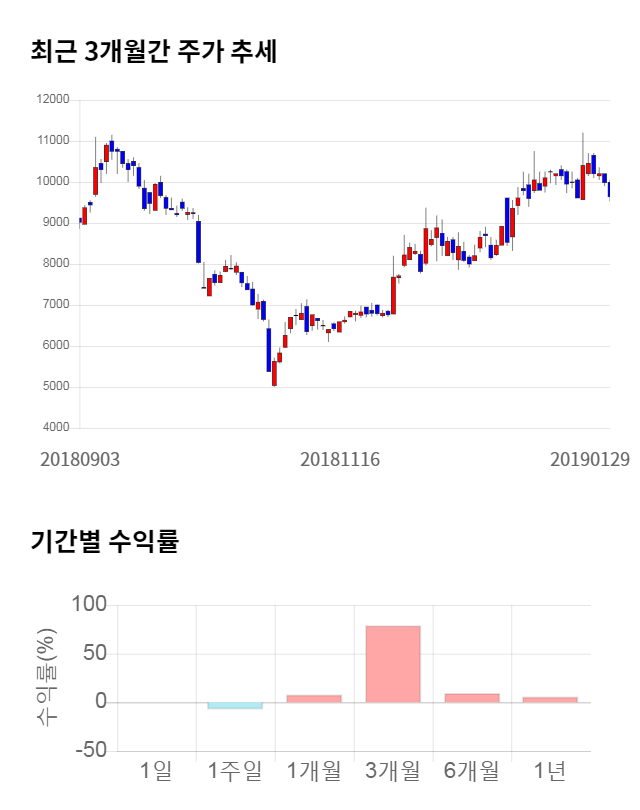Click the 1개월 return bar

point(314,698)
